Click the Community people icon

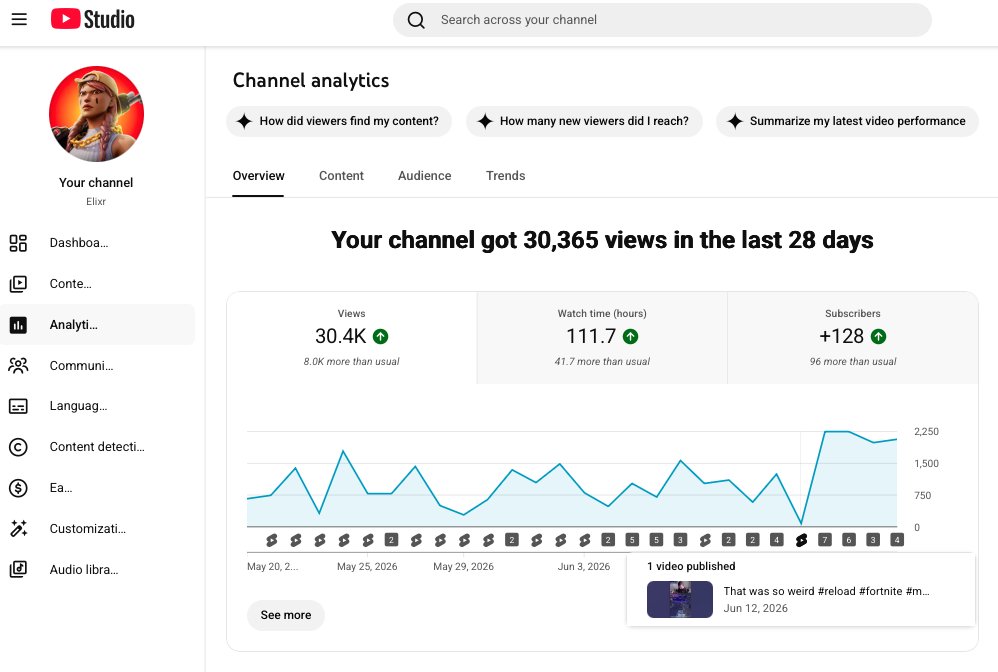coord(18,365)
